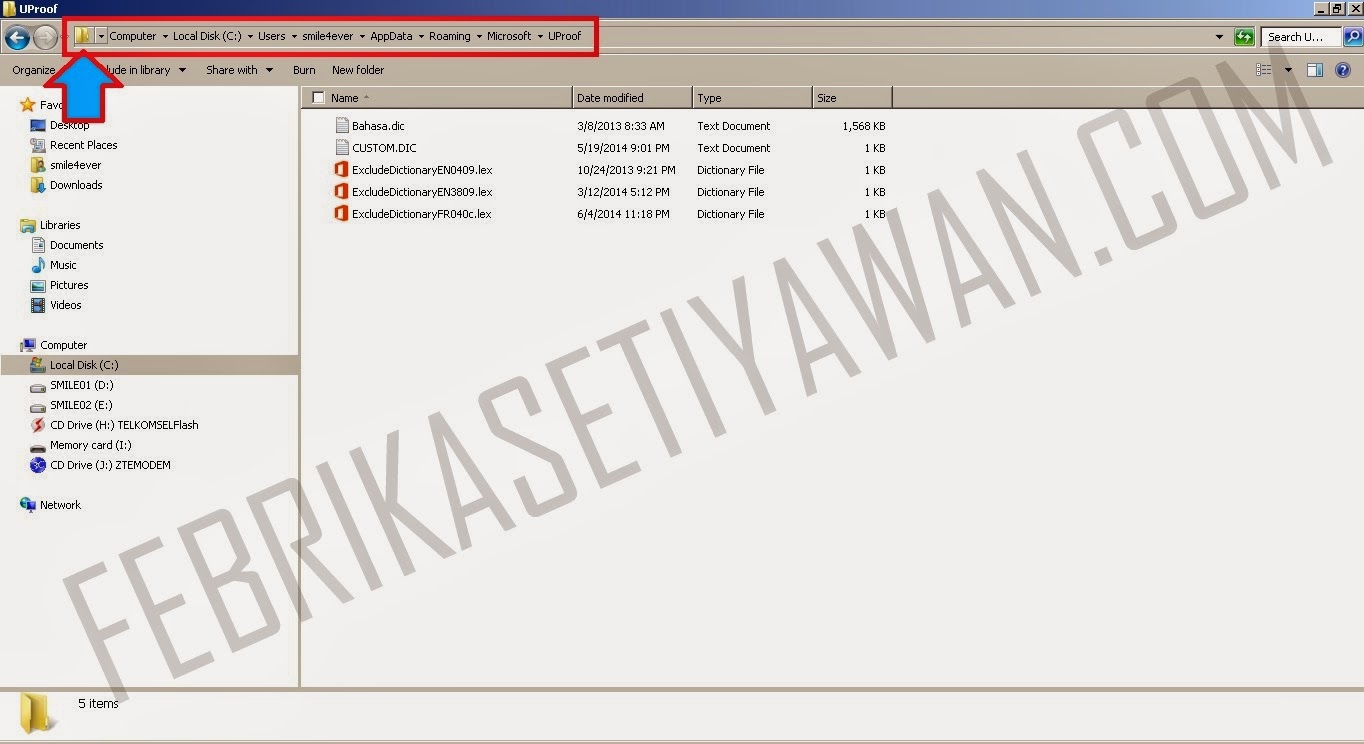Click the Forward navigation arrow

(x=45, y=38)
